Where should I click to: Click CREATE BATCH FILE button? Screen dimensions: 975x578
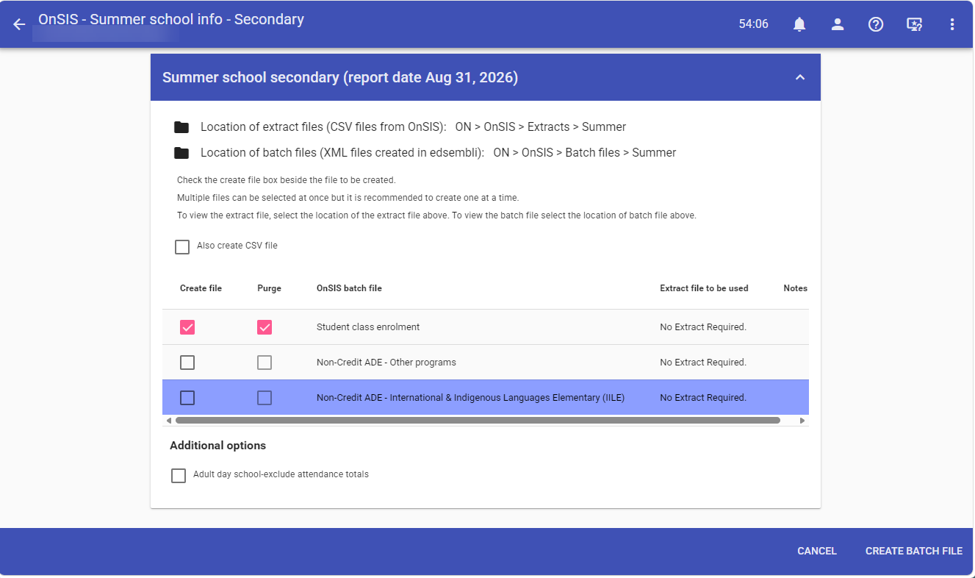coord(913,551)
